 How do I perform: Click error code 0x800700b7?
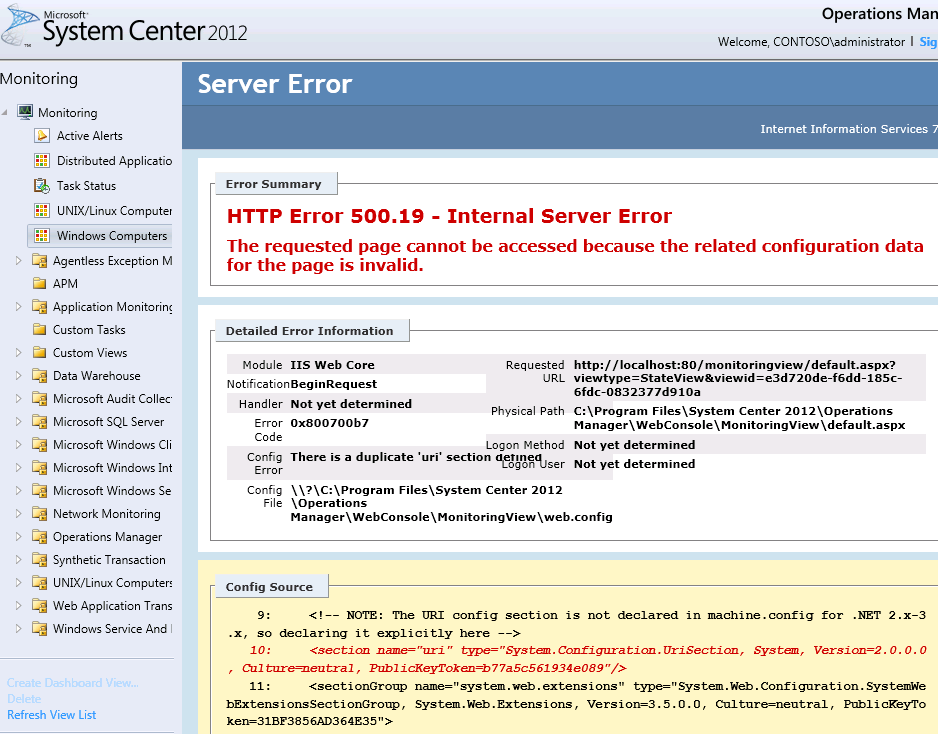(x=330, y=423)
